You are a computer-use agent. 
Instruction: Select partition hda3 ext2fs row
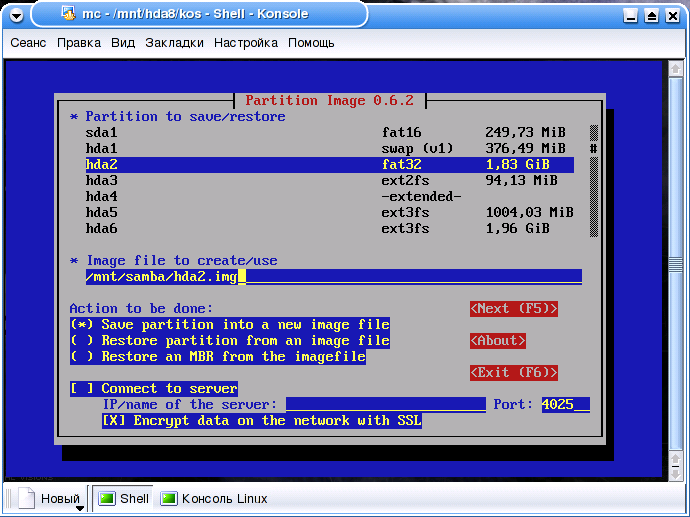click(x=329, y=180)
